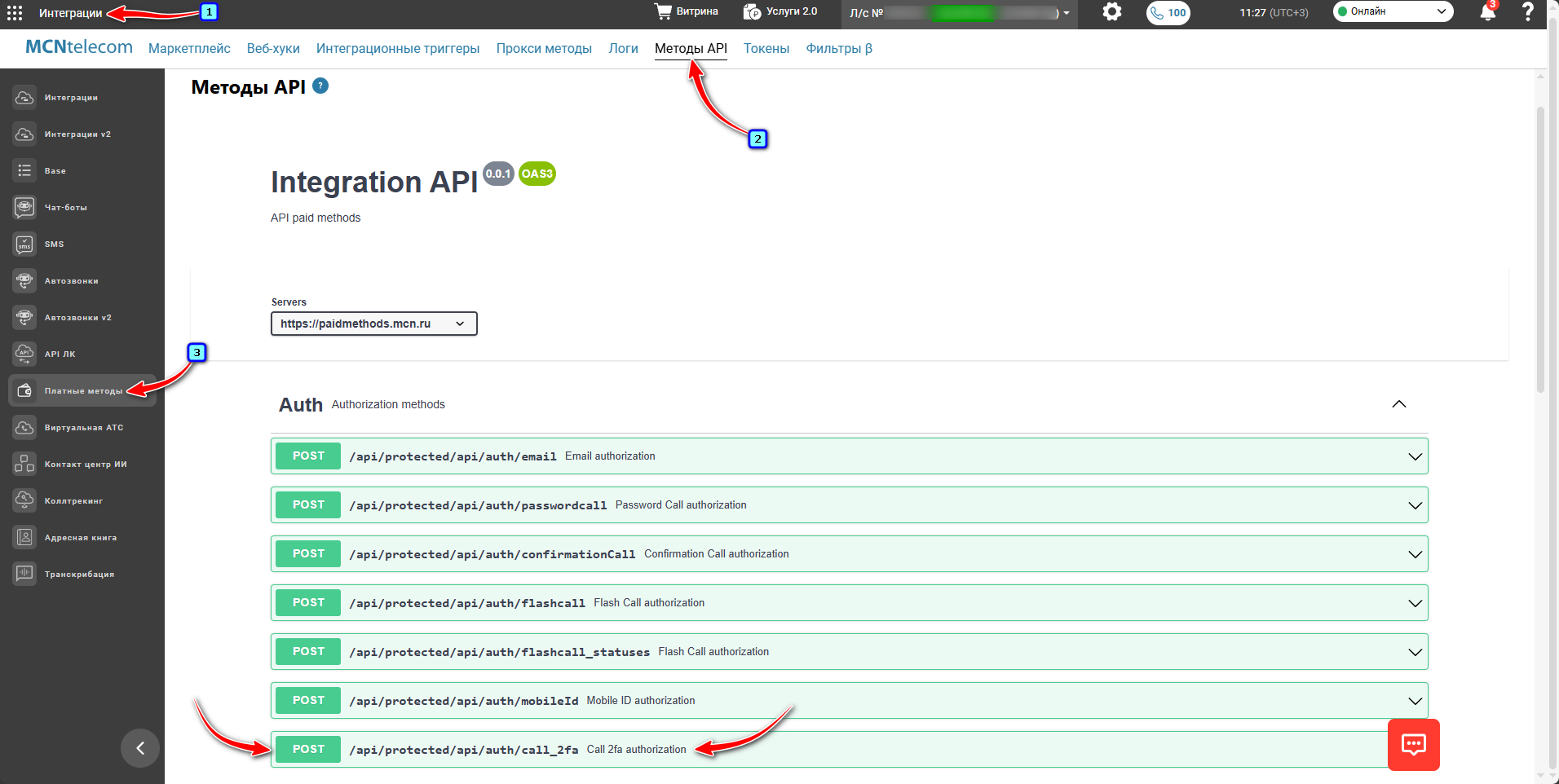Switch to the Токены tab
This screenshot has width=1559, height=784.
pos(766,49)
